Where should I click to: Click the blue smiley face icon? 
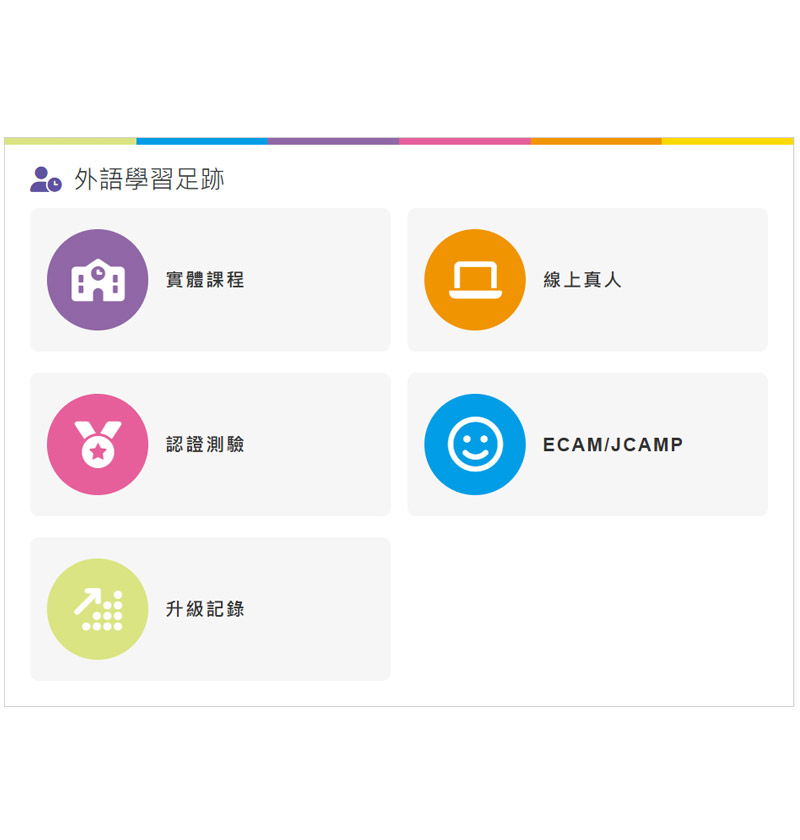(x=474, y=444)
